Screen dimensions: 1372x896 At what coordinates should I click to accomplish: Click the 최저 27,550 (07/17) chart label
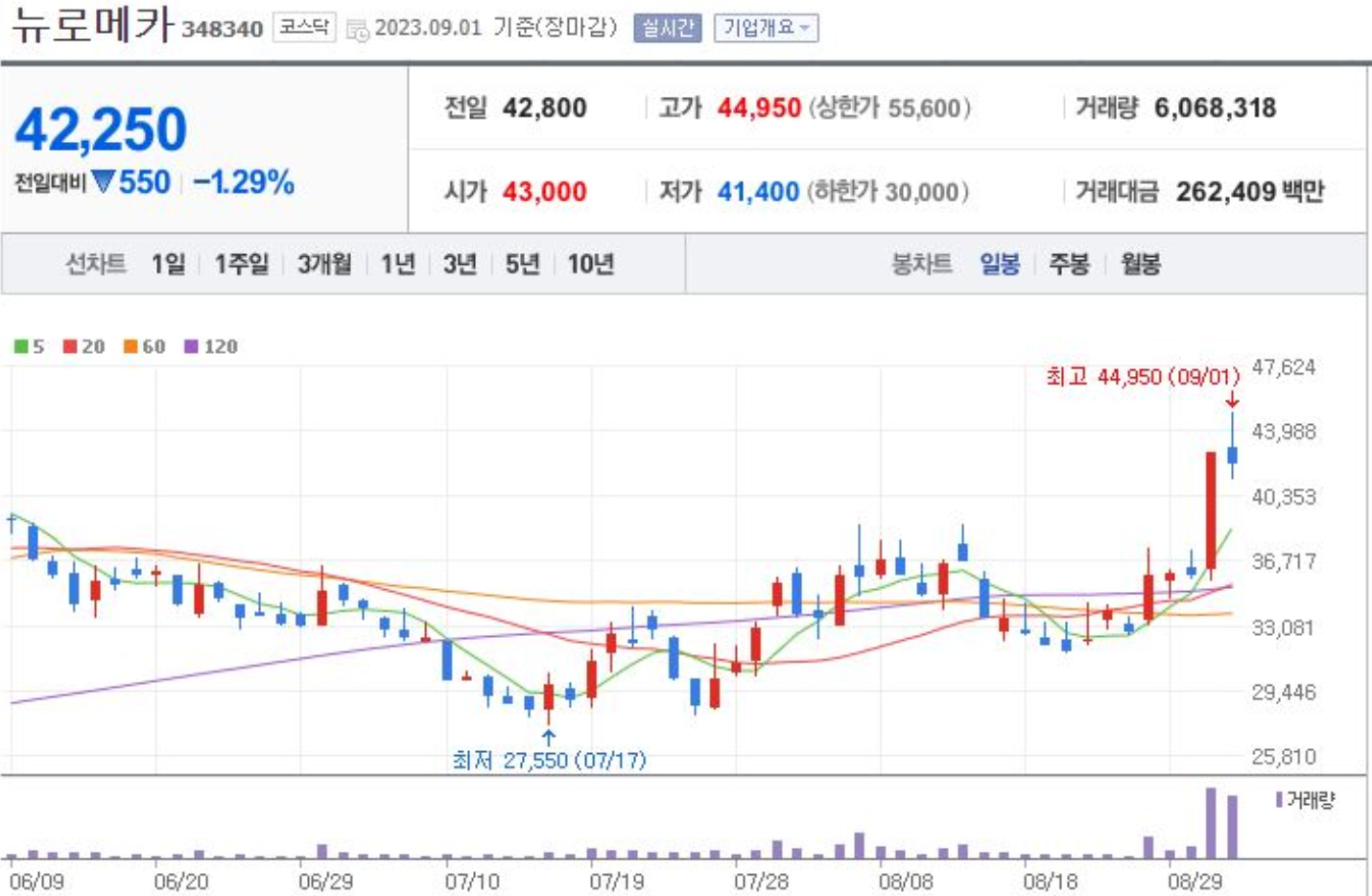coord(550,760)
